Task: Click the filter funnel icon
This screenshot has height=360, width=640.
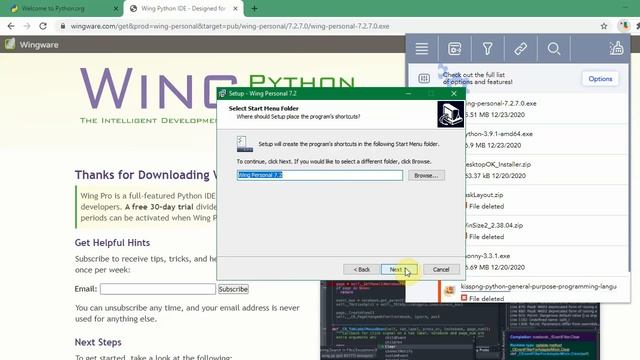Action: 487,49
